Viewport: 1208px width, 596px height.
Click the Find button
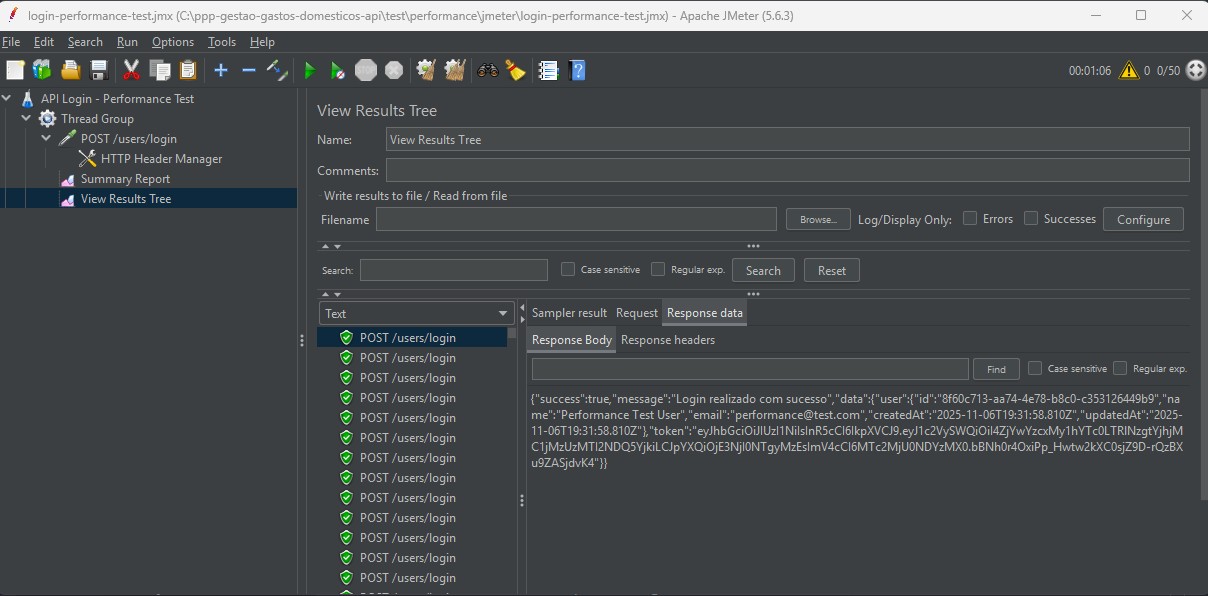coord(996,369)
